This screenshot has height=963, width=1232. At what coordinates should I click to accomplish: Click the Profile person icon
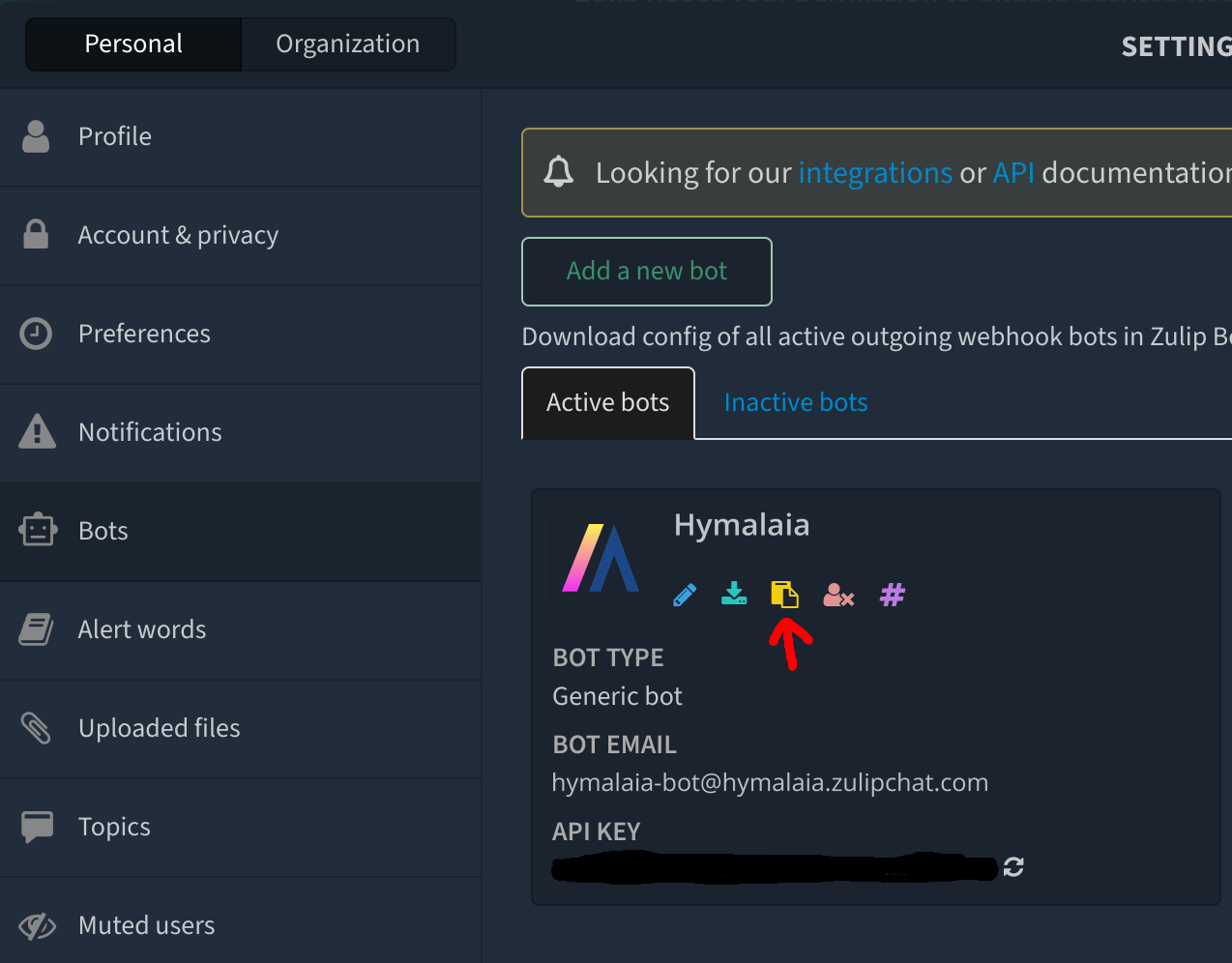36,136
